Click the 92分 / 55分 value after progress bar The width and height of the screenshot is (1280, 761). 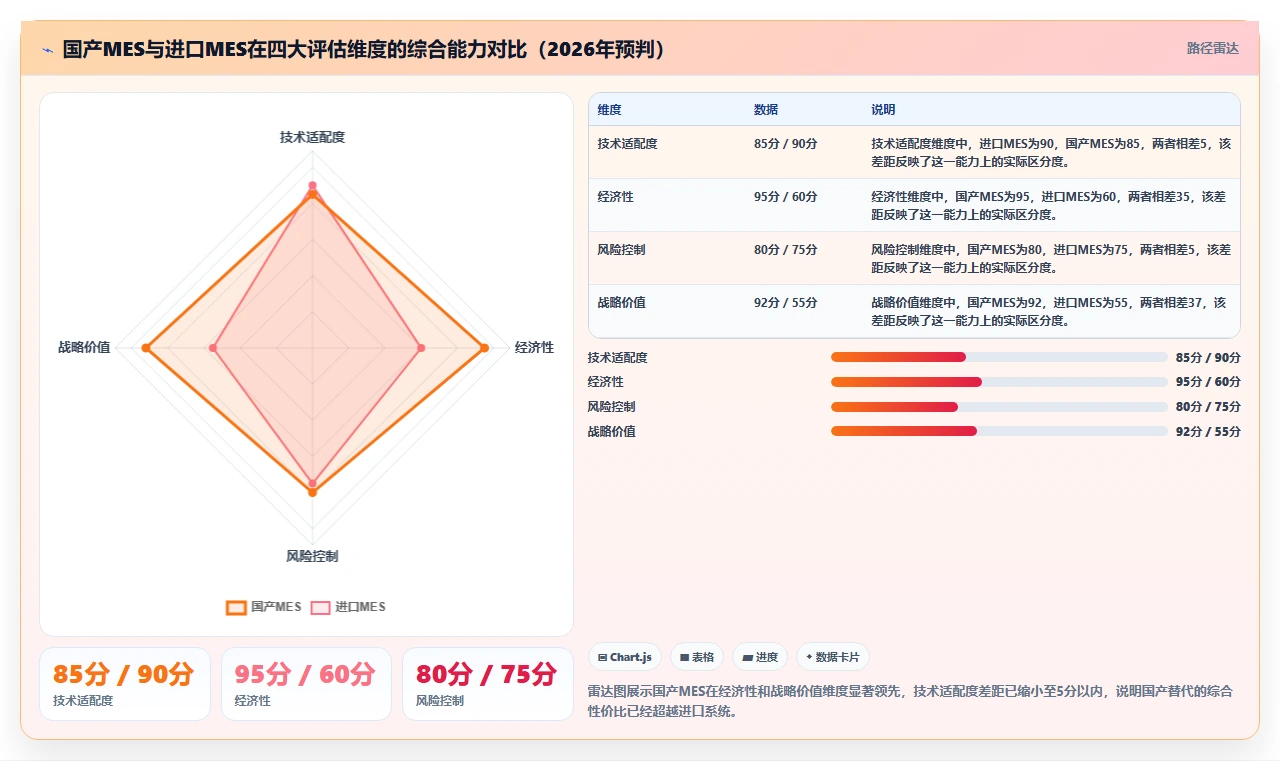pyautogui.click(x=1208, y=431)
